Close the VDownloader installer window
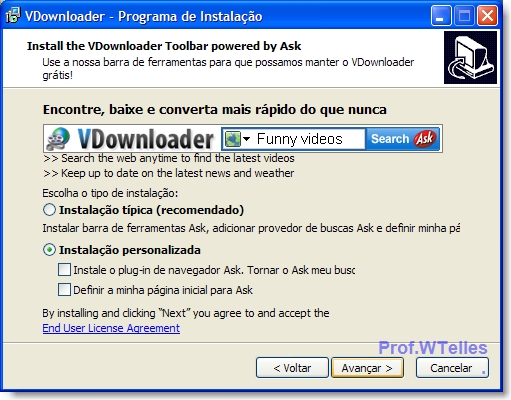 coord(487,16)
